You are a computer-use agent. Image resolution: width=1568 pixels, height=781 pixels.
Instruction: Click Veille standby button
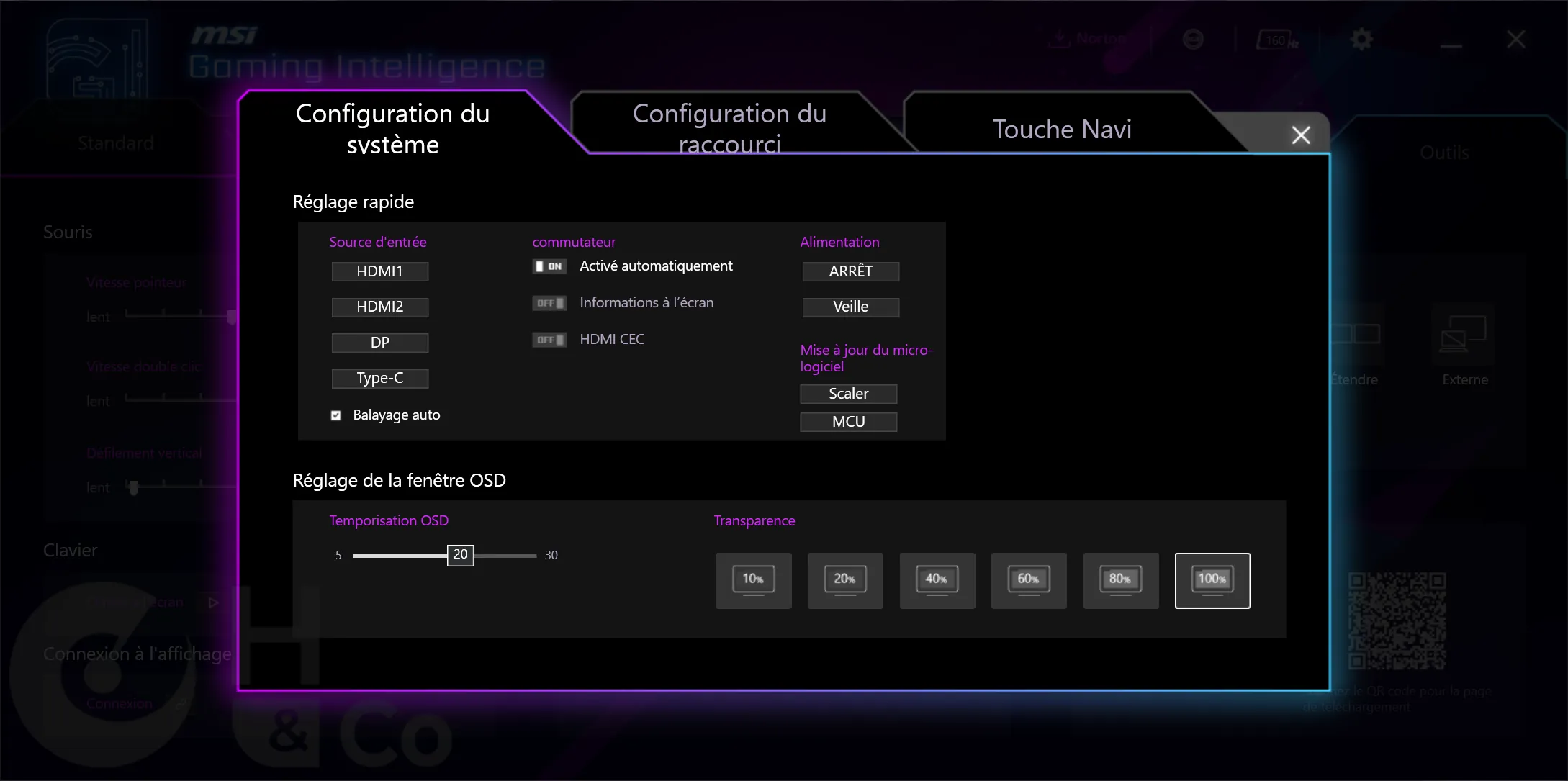point(851,307)
